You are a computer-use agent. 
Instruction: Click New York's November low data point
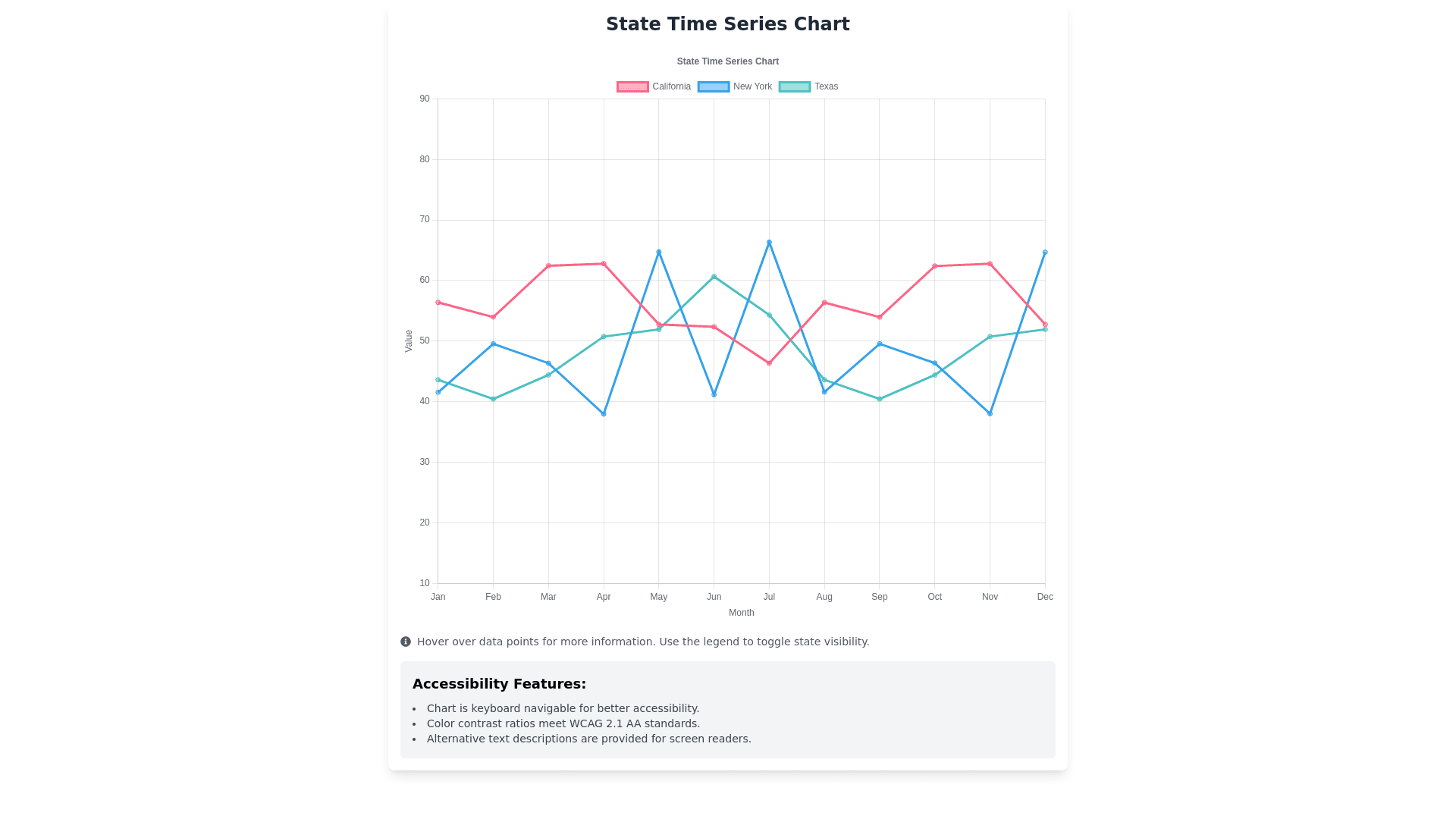pyautogui.click(x=990, y=414)
